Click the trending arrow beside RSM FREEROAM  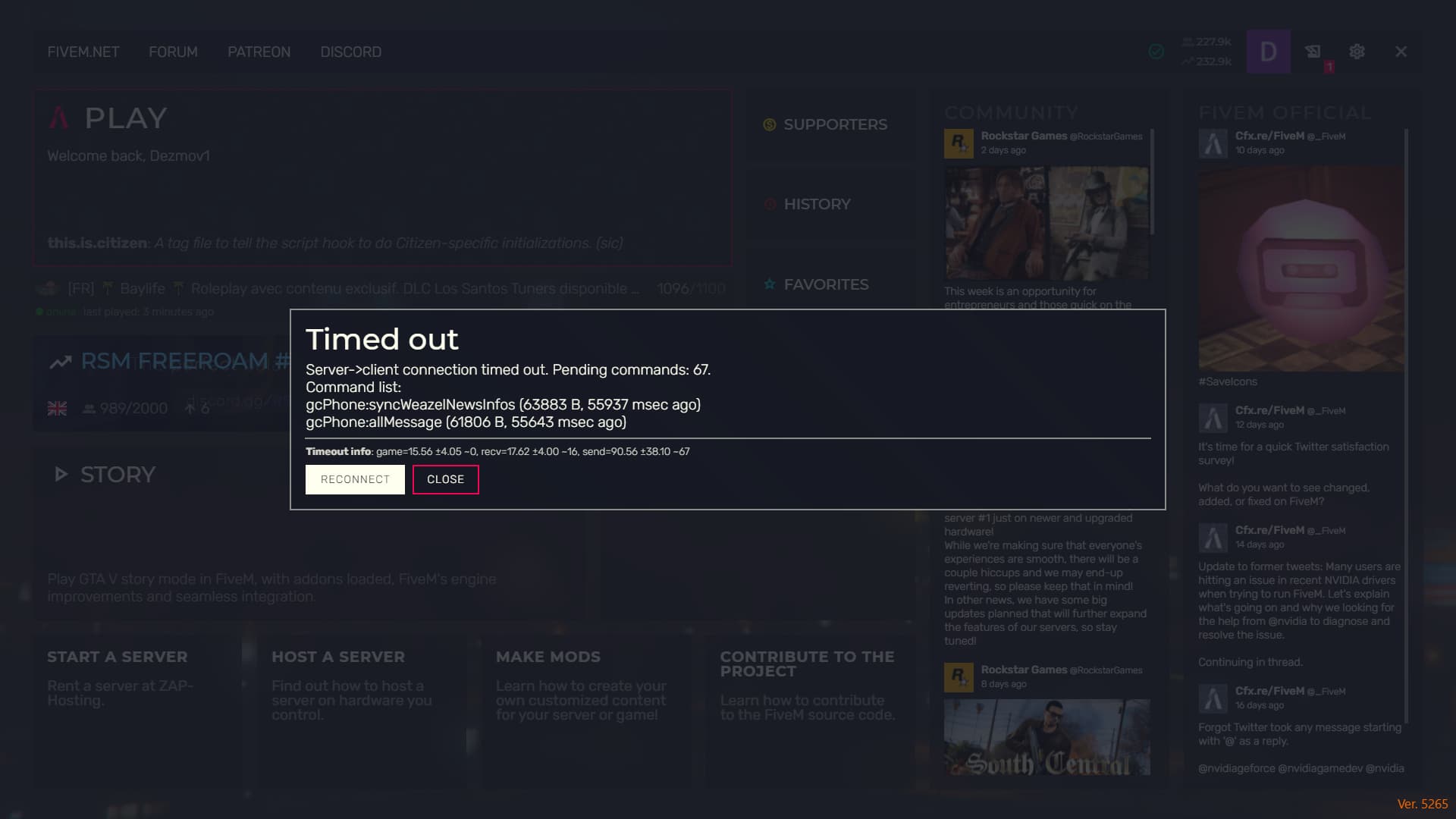tap(61, 361)
